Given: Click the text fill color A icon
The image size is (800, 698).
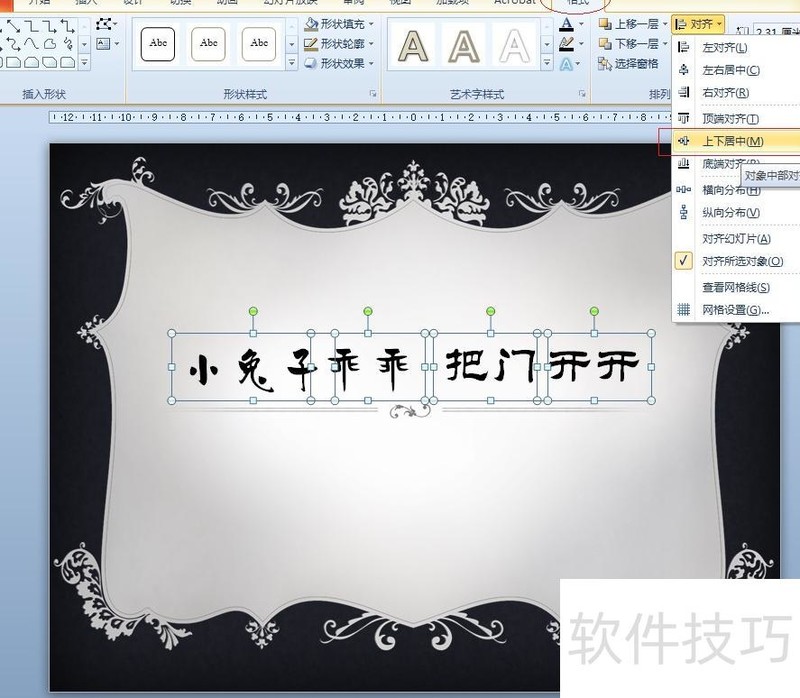Looking at the screenshot, I should click(x=566, y=24).
